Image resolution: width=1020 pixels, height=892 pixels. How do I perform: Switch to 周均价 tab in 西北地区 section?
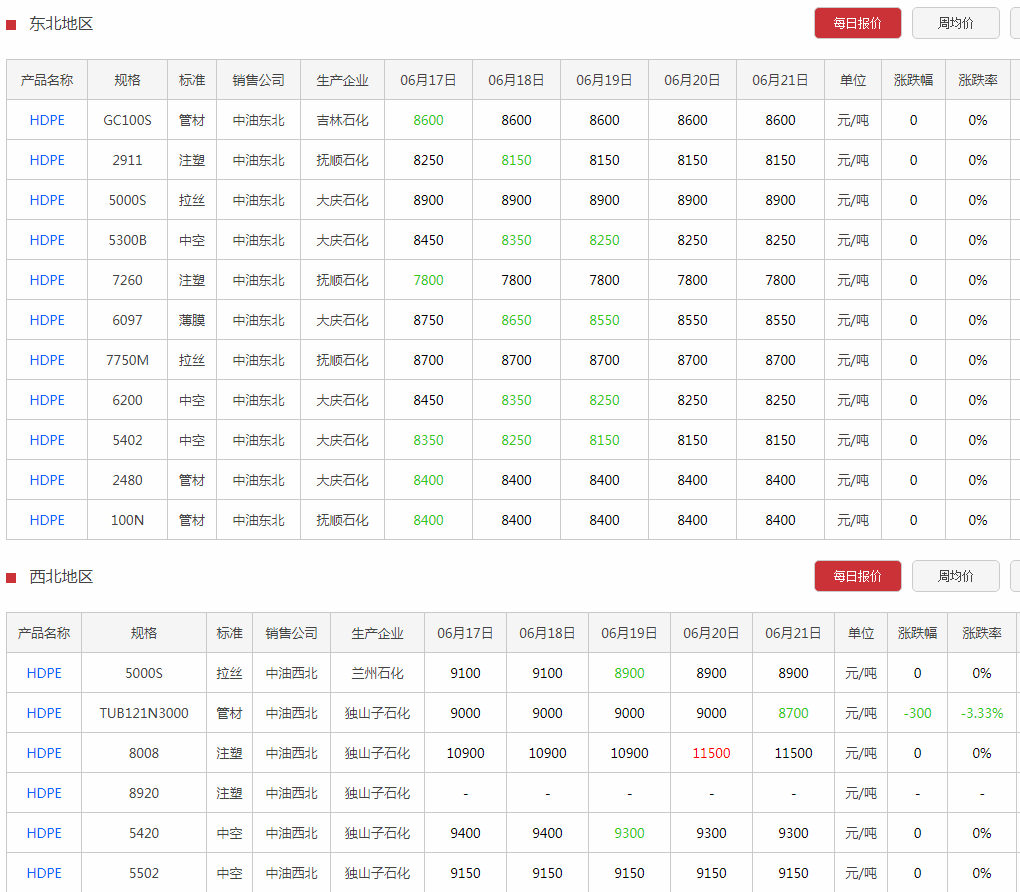955,576
